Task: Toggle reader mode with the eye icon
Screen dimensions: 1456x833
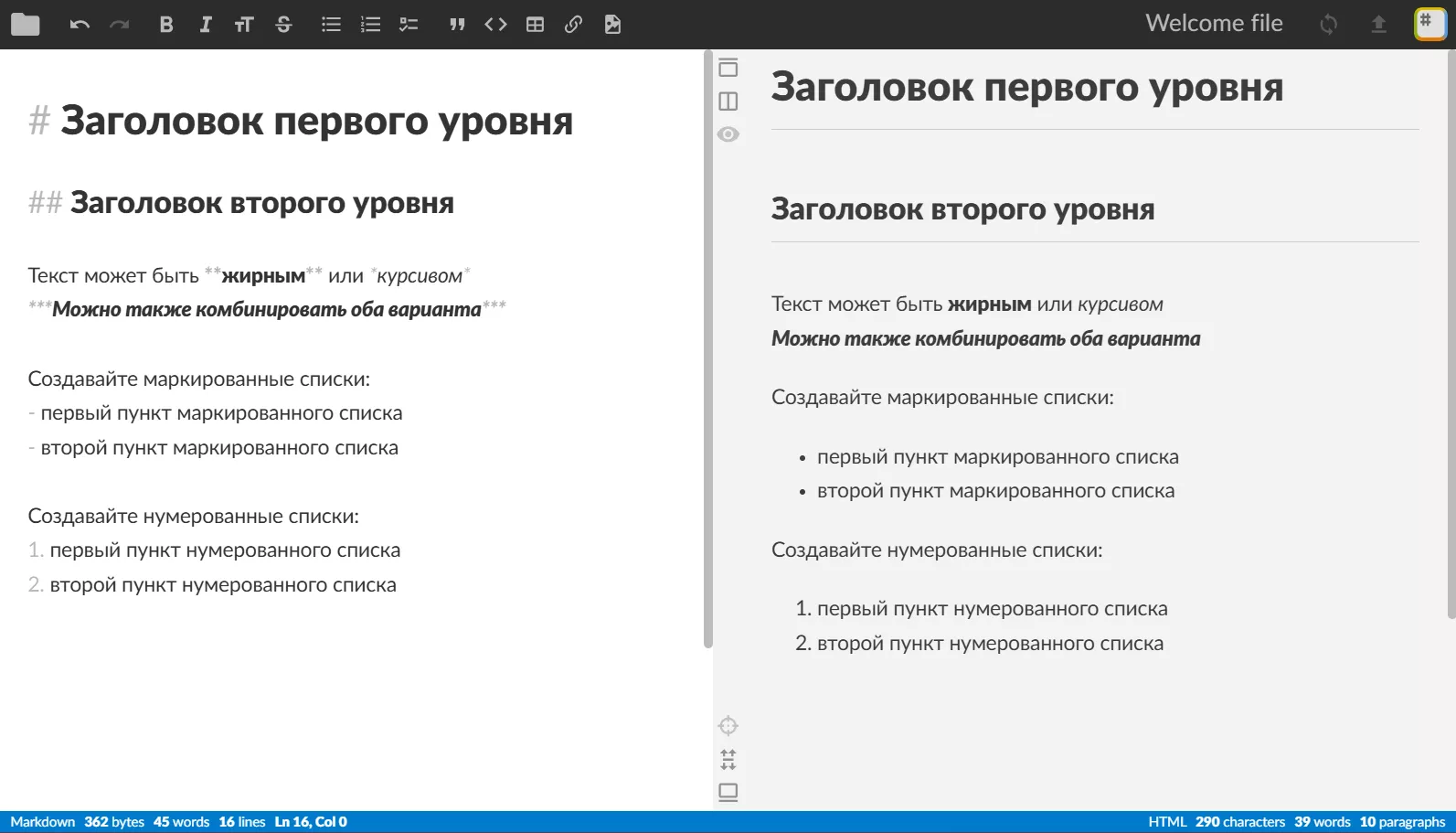Action: (x=728, y=134)
